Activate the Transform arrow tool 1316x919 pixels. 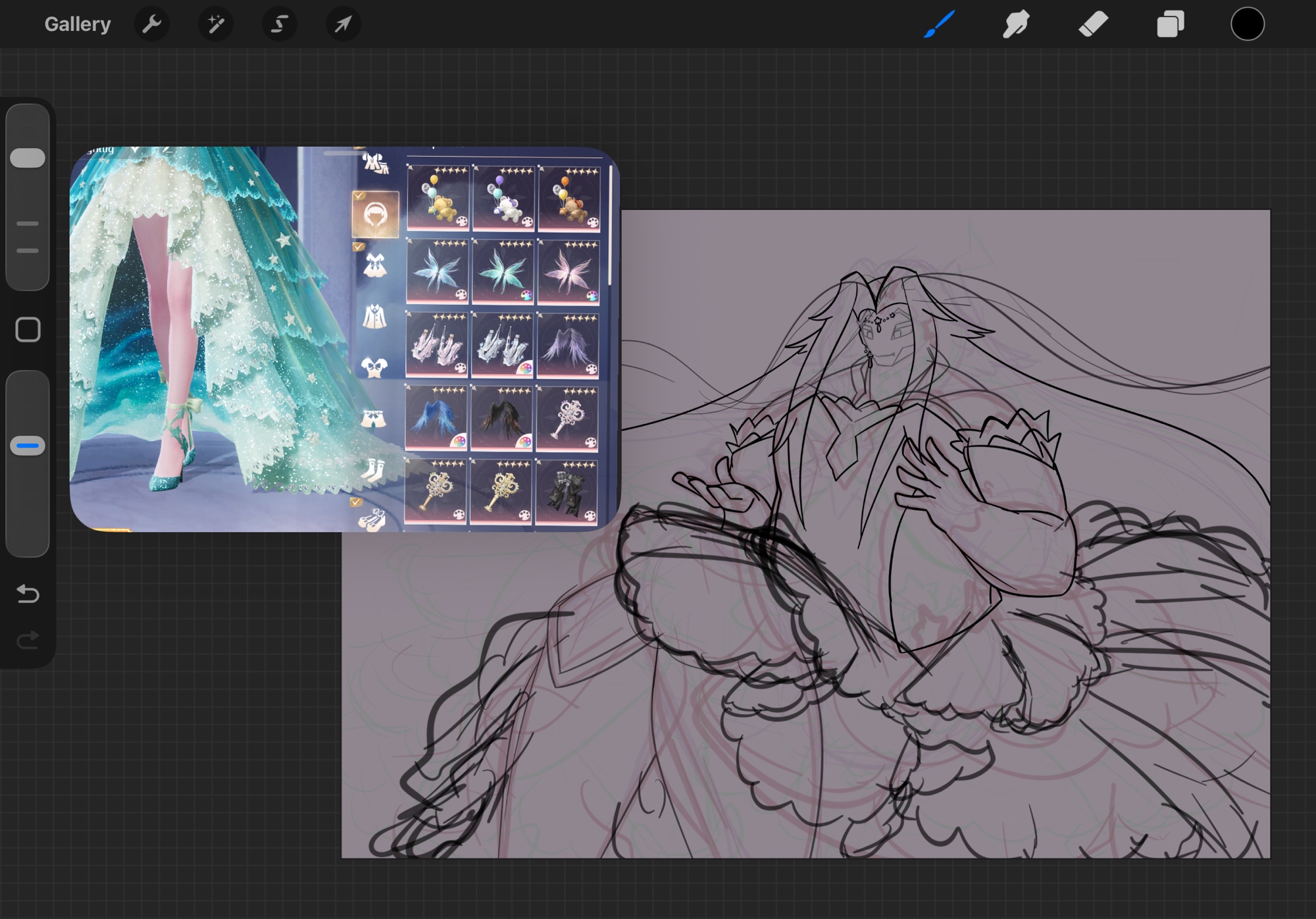[343, 24]
